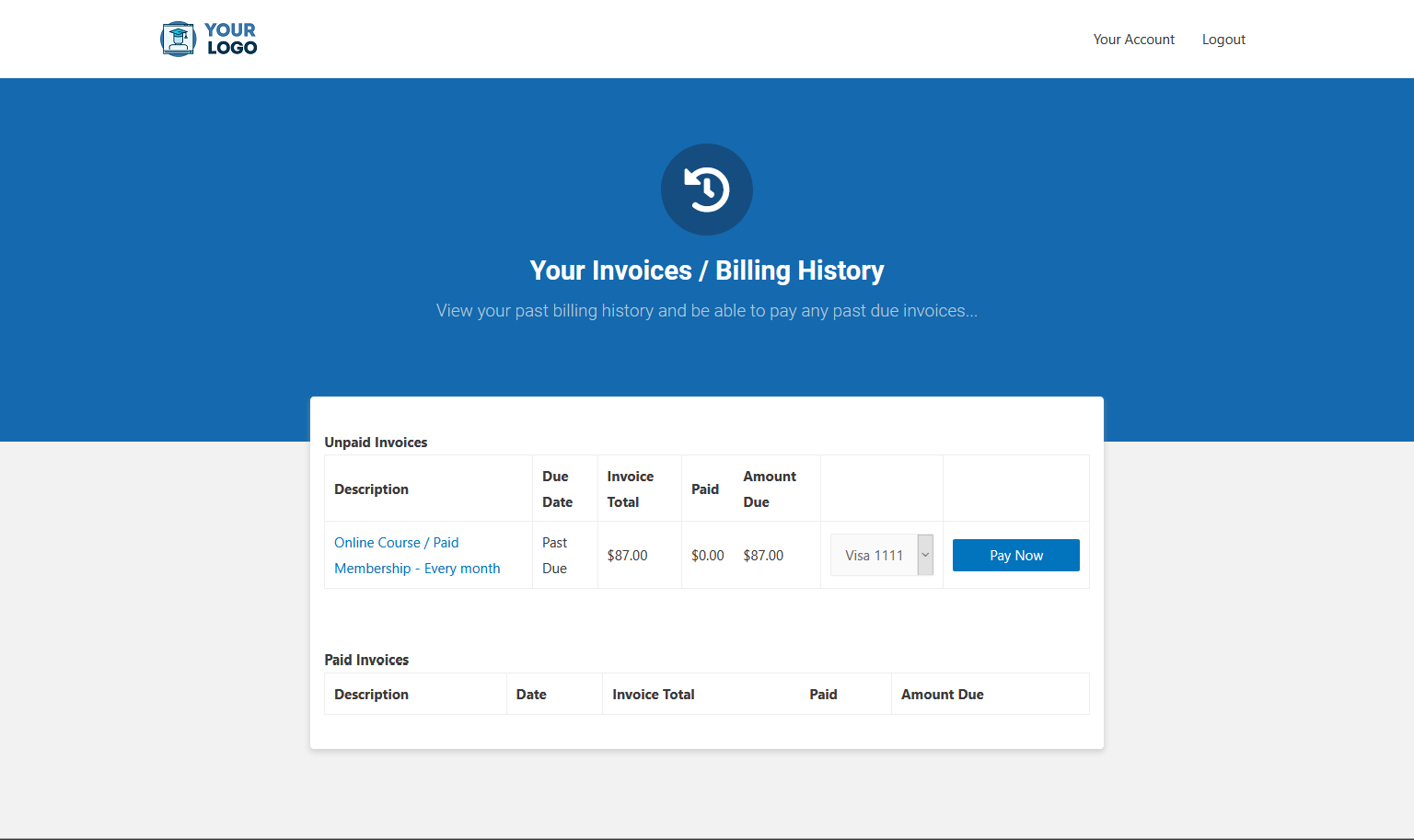This screenshot has height=840, width=1414.
Task: Log out using the Logout link
Action: (1223, 40)
